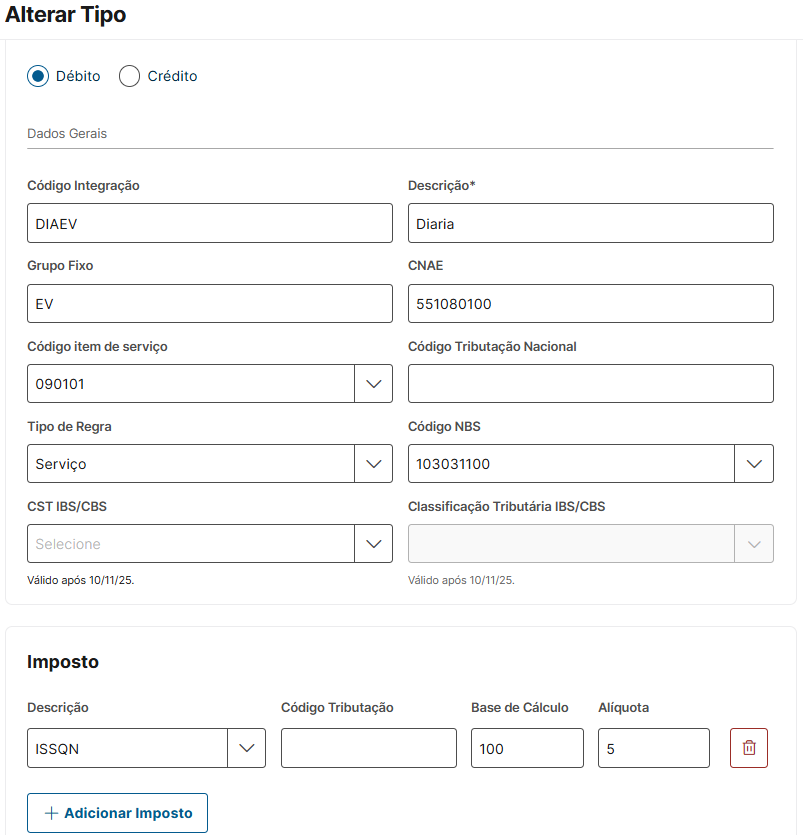
Task: Click the CST IBS/CBS Selecione field
Action: pos(190,544)
